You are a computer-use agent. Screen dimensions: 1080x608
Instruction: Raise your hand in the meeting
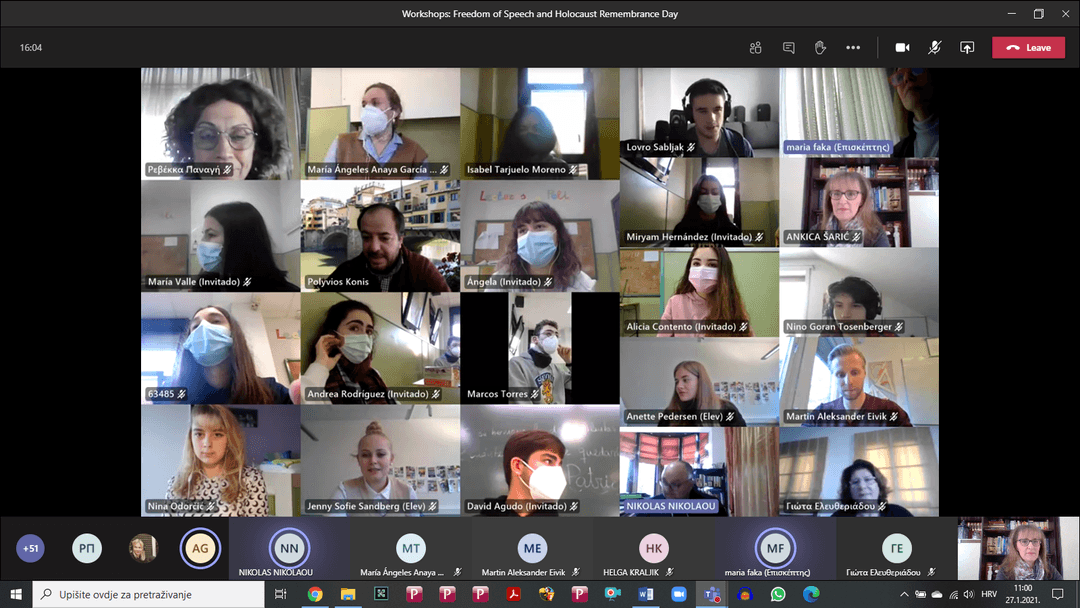pyautogui.click(x=820, y=48)
